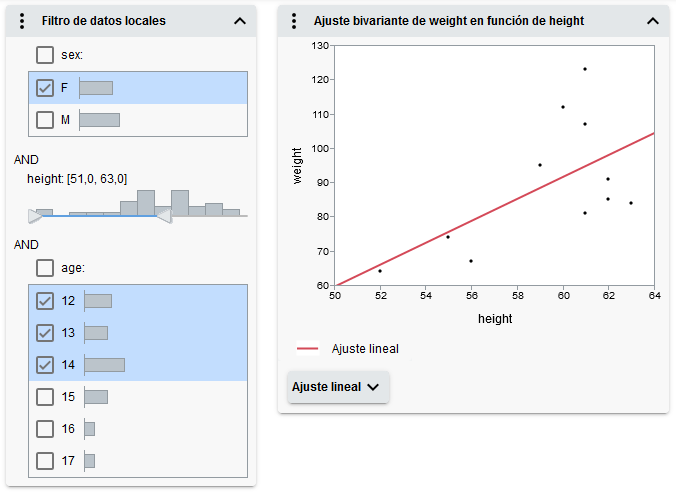Uncheck the F sex checkbox
The height and width of the screenshot is (494, 676).
point(45,88)
